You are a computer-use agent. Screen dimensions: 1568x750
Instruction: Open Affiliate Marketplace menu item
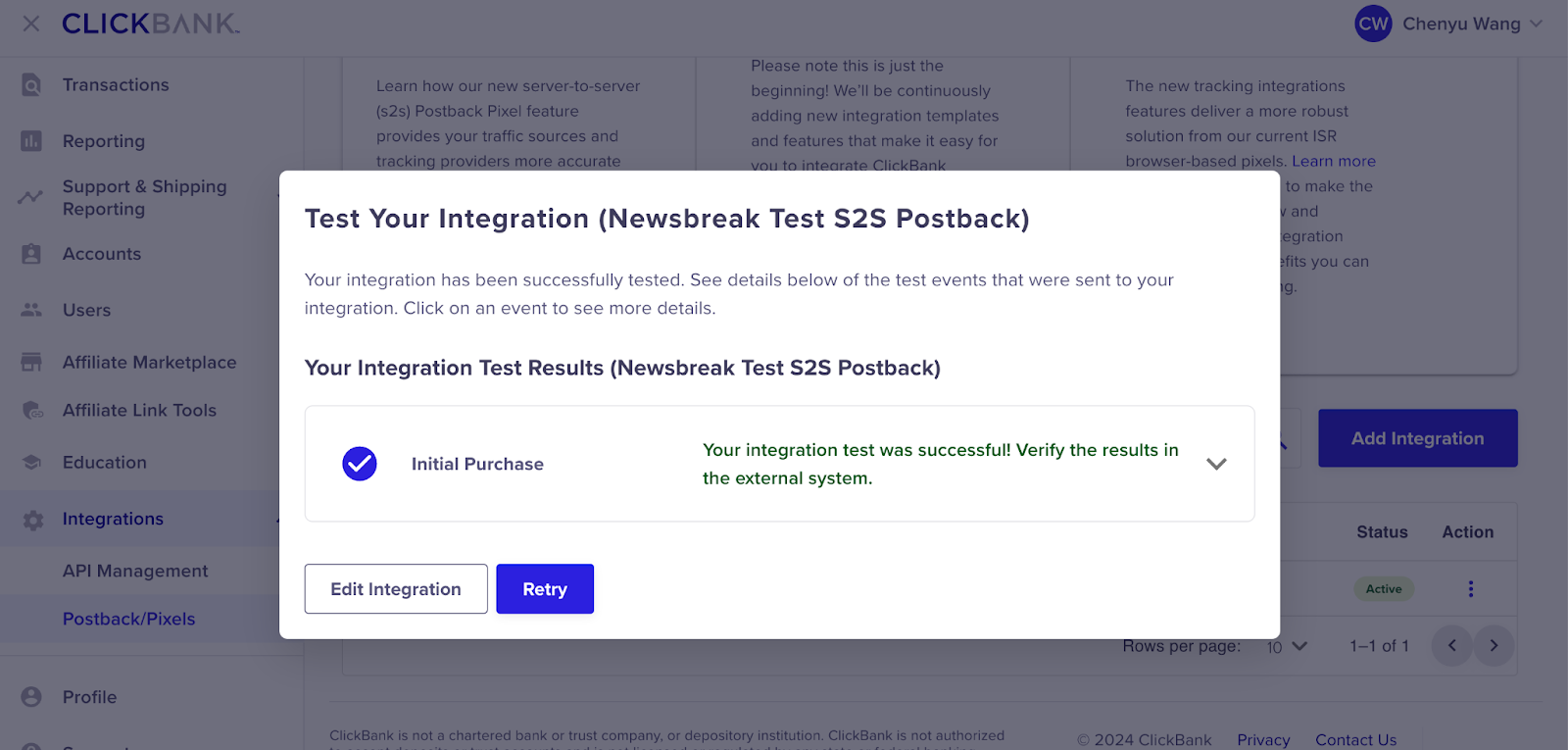point(150,362)
